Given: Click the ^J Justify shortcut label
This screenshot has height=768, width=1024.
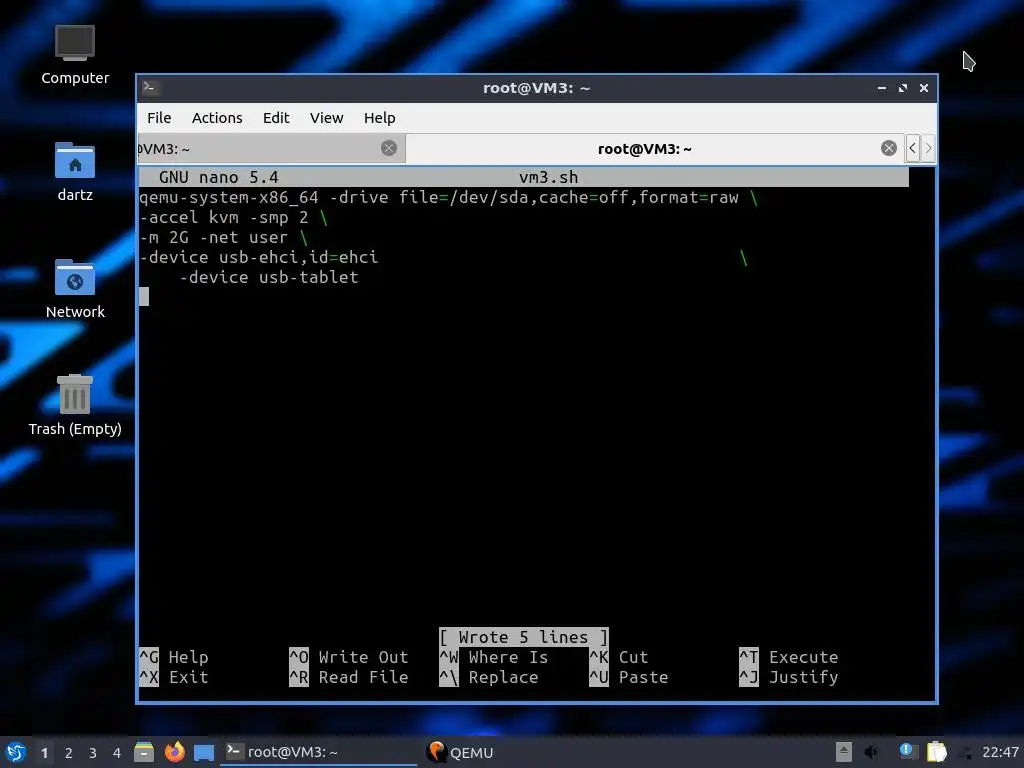Looking at the screenshot, I should click(788, 677).
